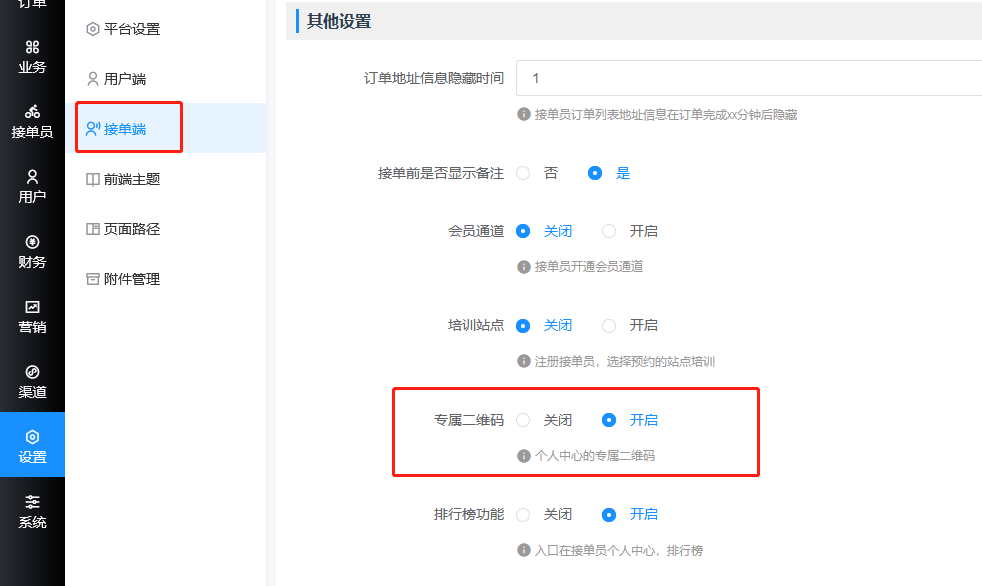Open the 渠道 channel icon
The image size is (982, 586).
[33, 372]
